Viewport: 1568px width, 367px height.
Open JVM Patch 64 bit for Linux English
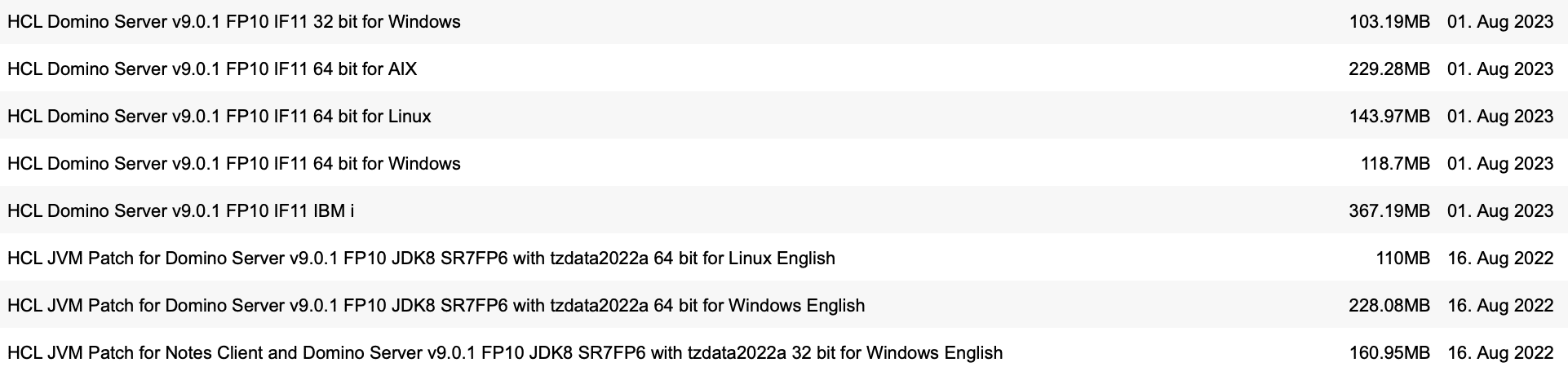[421, 259]
